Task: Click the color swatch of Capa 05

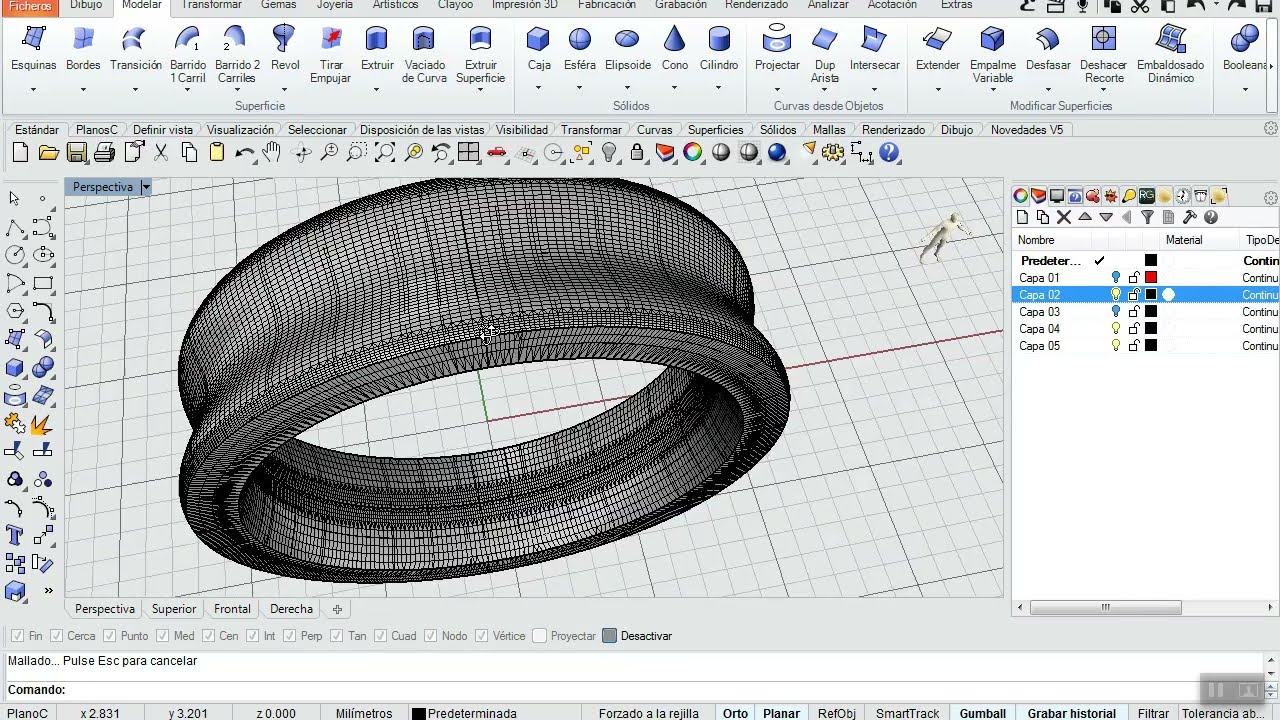Action: tap(1151, 346)
